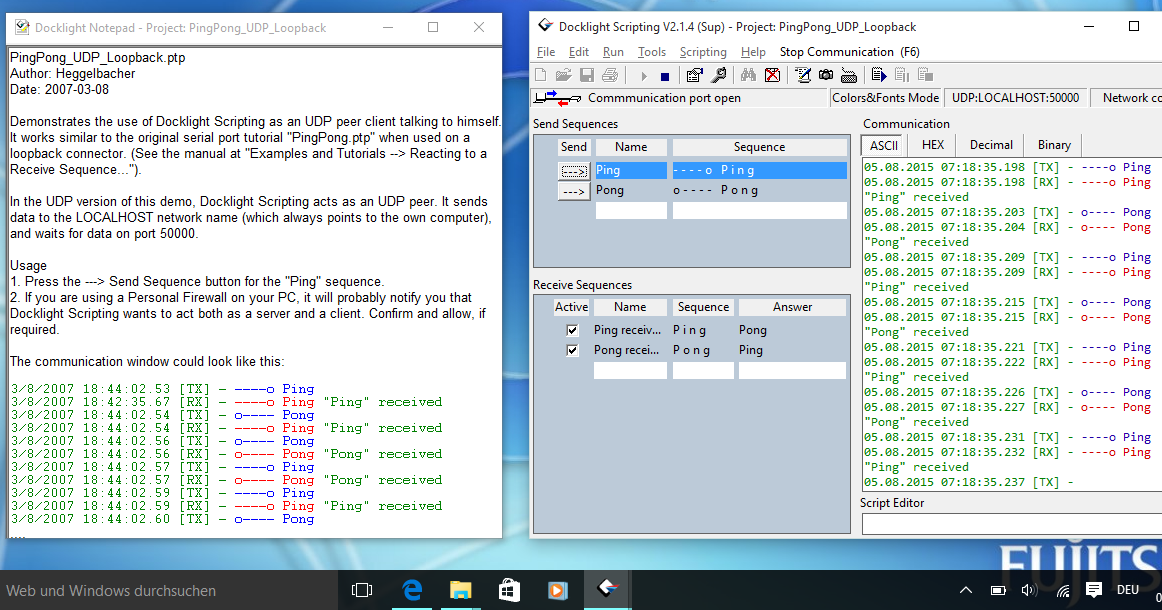Click the Stop Communication square icon
This screenshot has height=610, width=1162.
pyautogui.click(x=665, y=76)
